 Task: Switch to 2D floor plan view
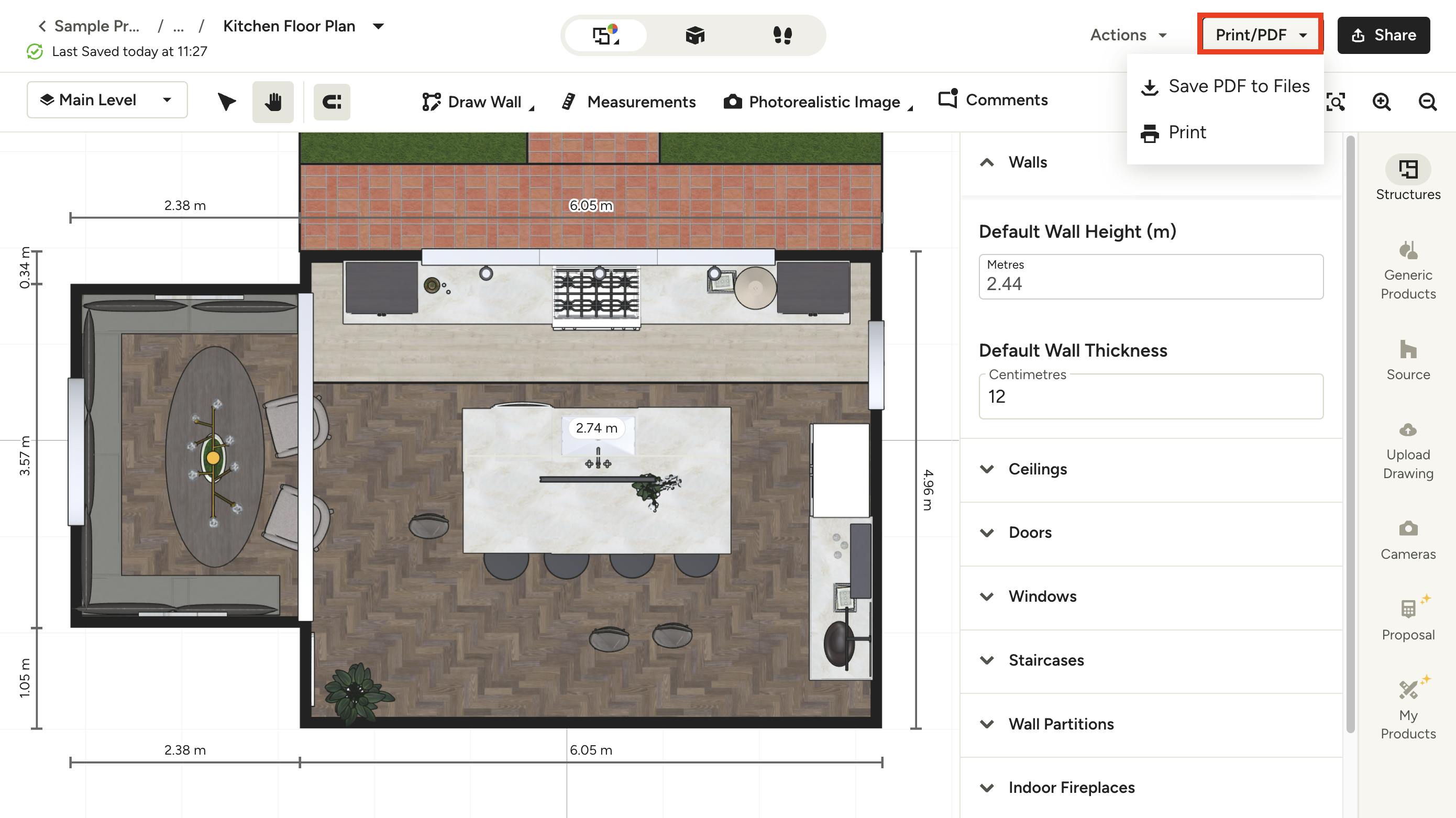click(x=605, y=35)
